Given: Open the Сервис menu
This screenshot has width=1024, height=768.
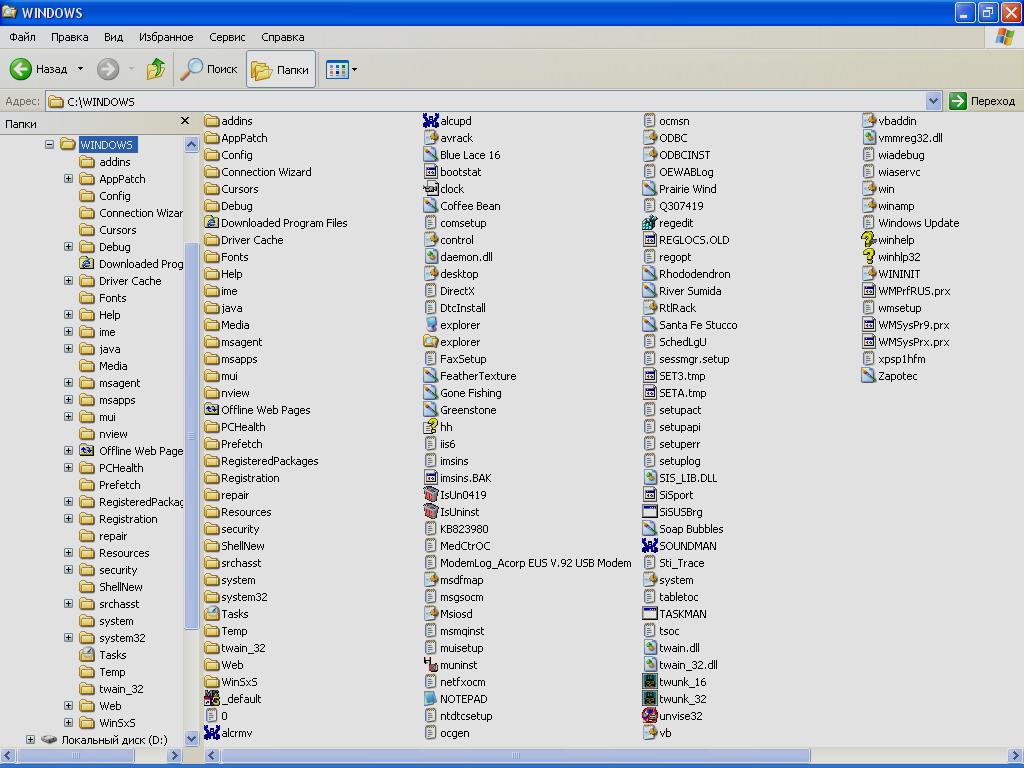Looking at the screenshot, I should 227,37.
